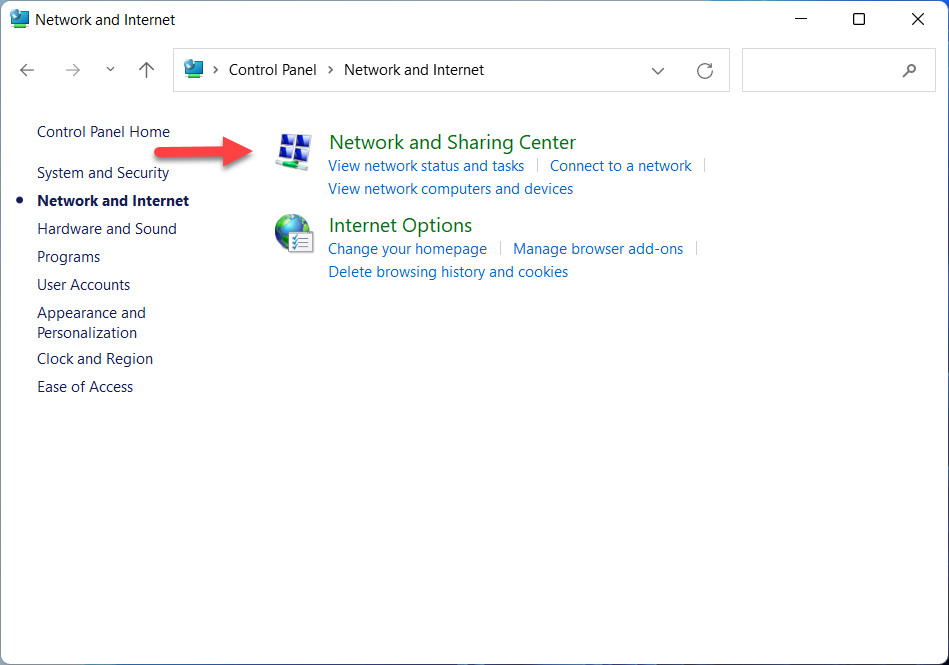Go up one level with Up arrow

click(147, 70)
